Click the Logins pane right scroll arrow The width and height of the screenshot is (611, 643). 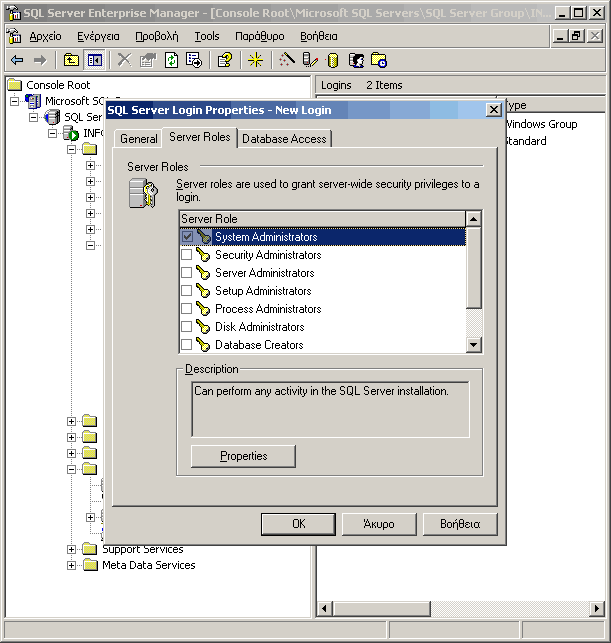pyautogui.click(x=597, y=609)
